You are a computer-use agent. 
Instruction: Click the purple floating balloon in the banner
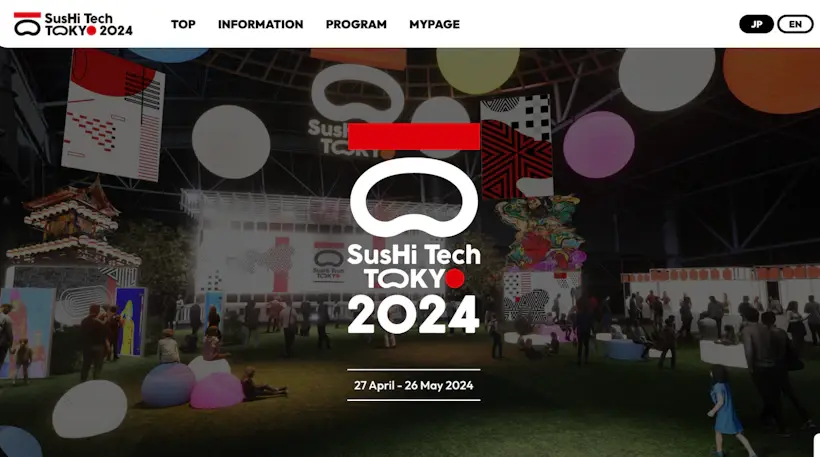point(599,144)
